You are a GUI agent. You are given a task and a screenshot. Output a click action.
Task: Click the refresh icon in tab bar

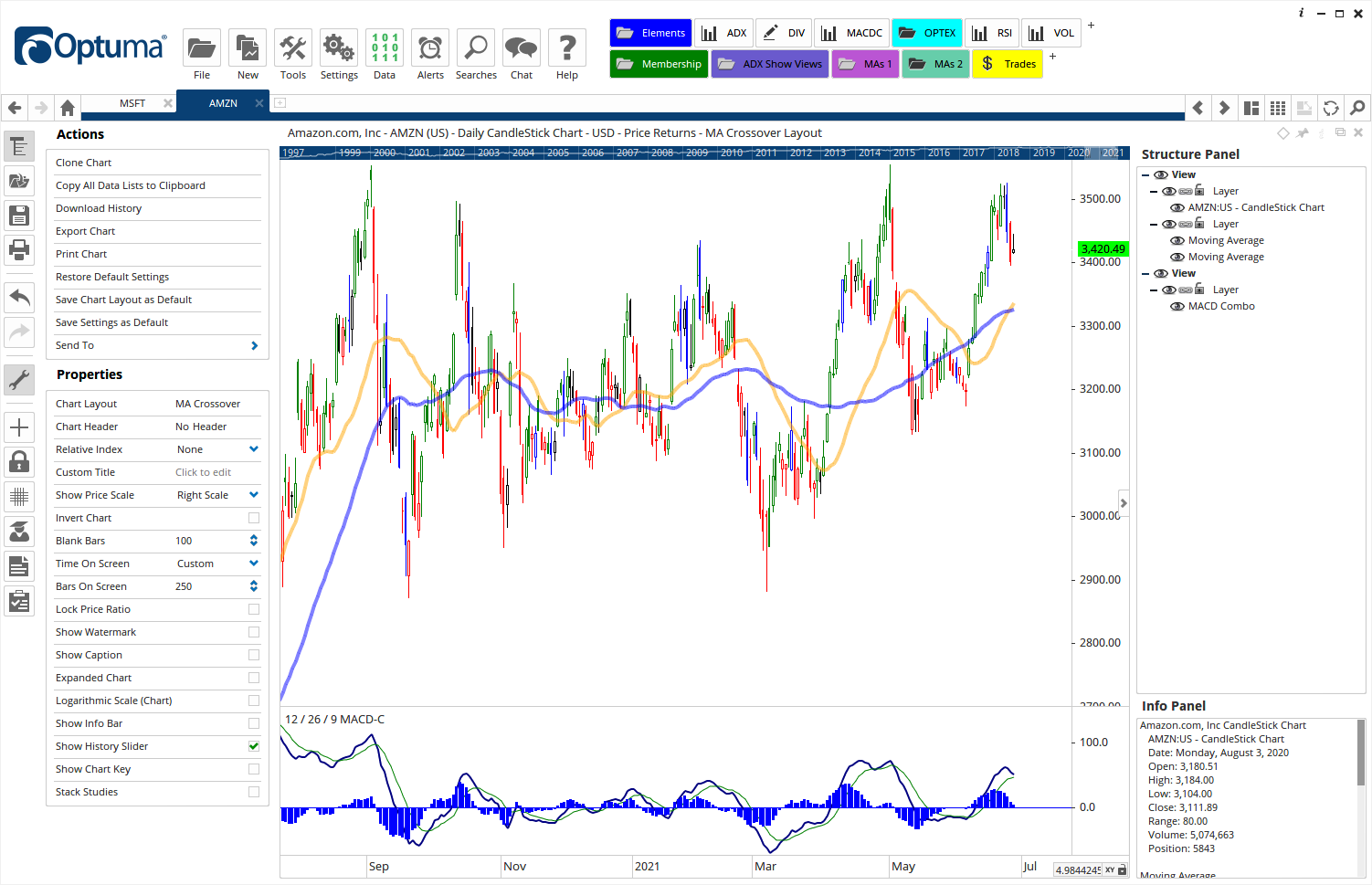click(x=1331, y=108)
